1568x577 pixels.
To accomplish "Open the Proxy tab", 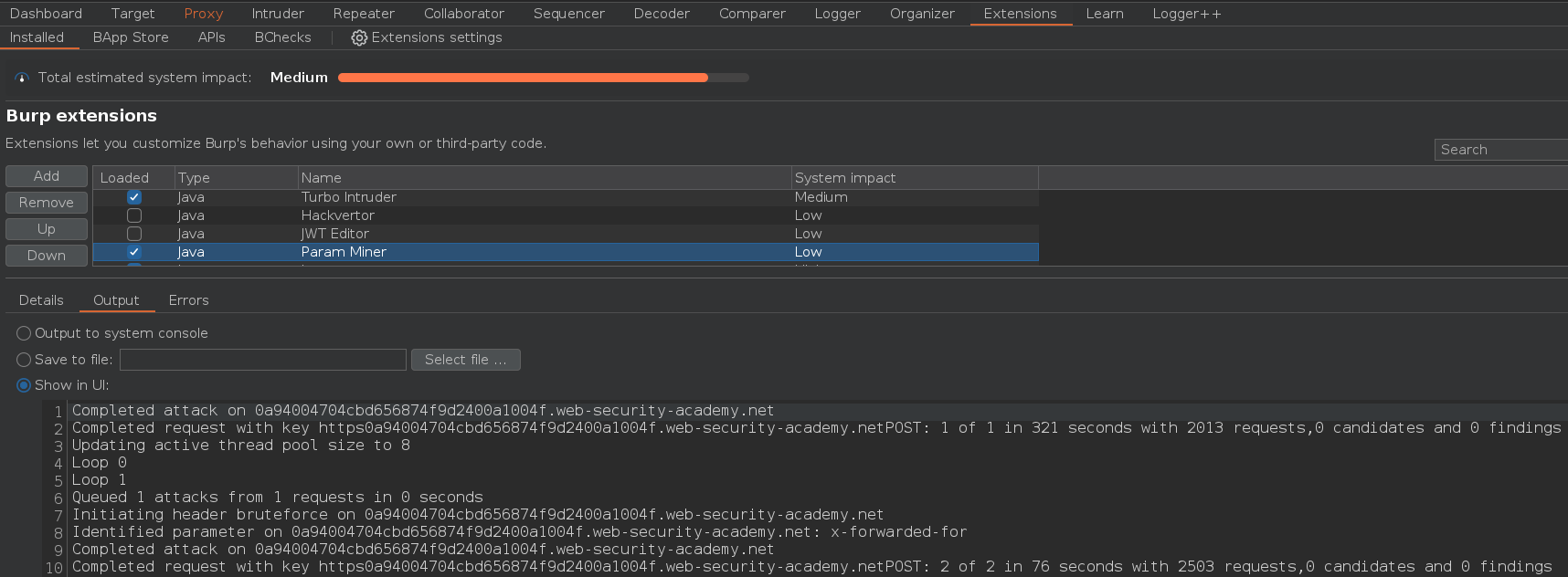I will (x=203, y=14).
